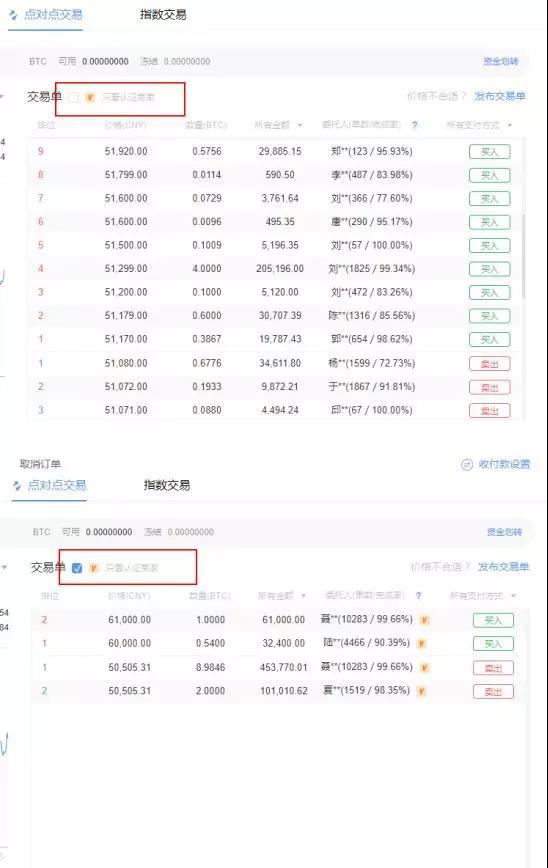Click the 收付款设置 circular settings icon

[467, 464]
